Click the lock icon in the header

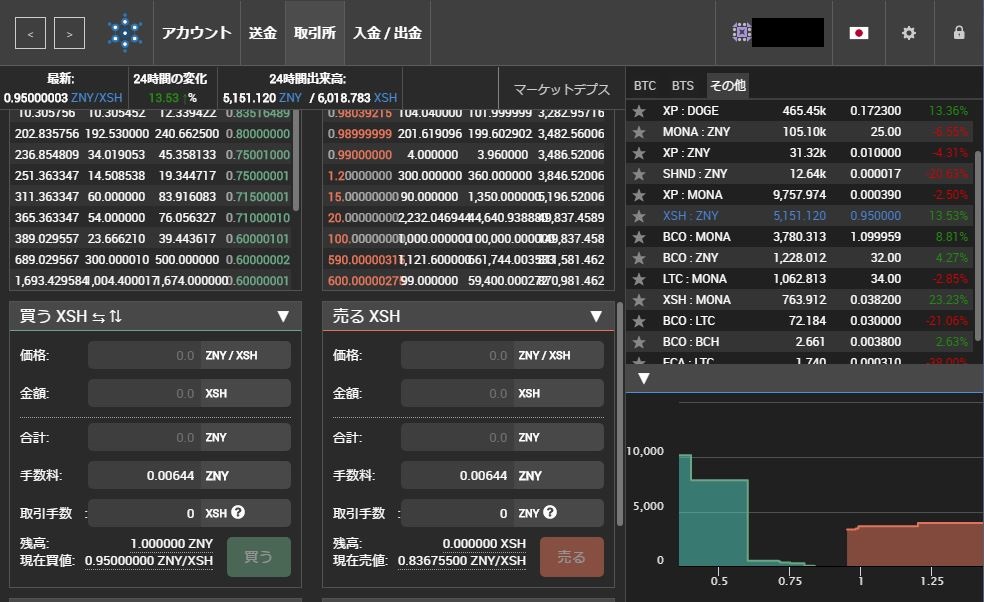[958, 33]
